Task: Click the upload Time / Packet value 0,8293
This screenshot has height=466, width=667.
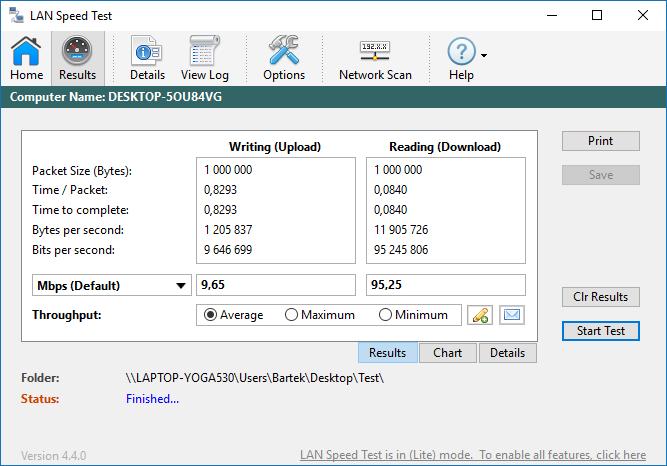Action: point(220,190)
